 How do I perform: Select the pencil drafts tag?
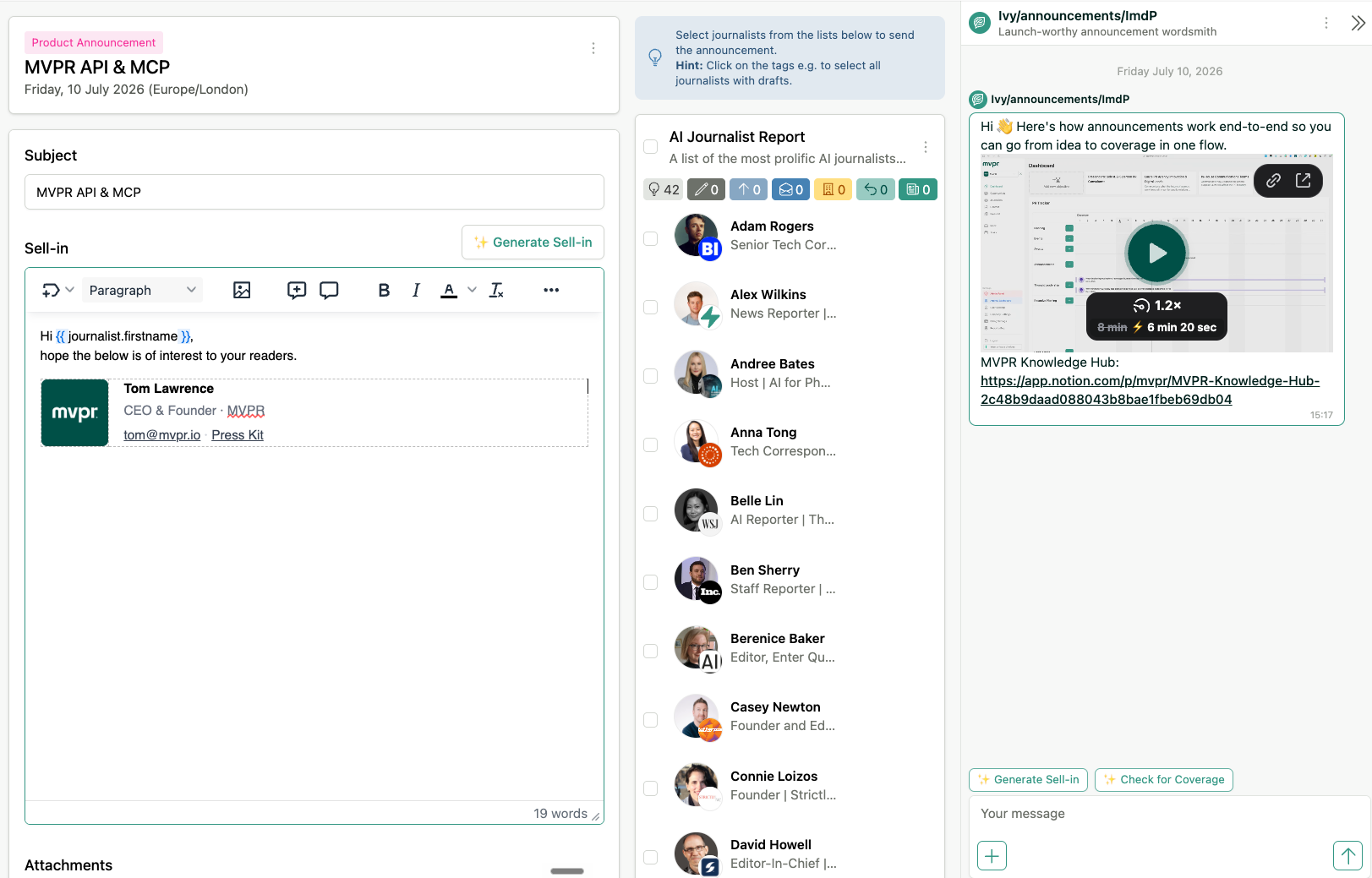click(x=706, y=189)
